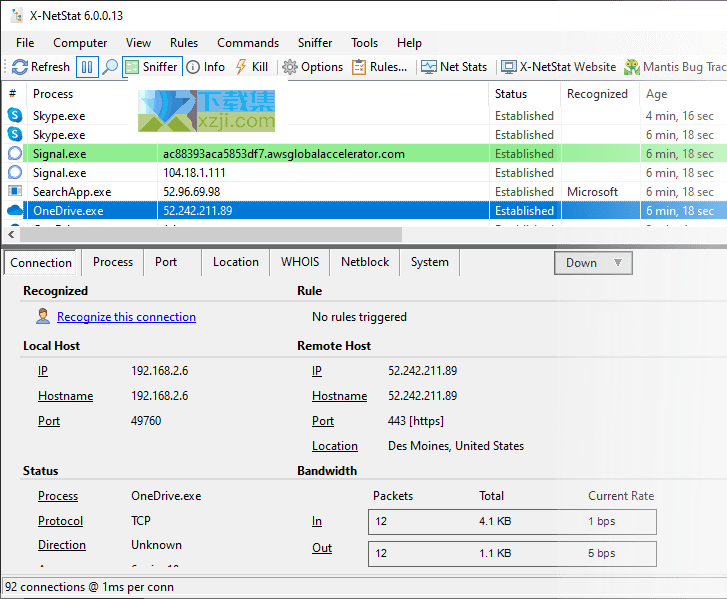Sort by the Status column header
This screenshot has height=599, width=727.
[x=524, y=94]
